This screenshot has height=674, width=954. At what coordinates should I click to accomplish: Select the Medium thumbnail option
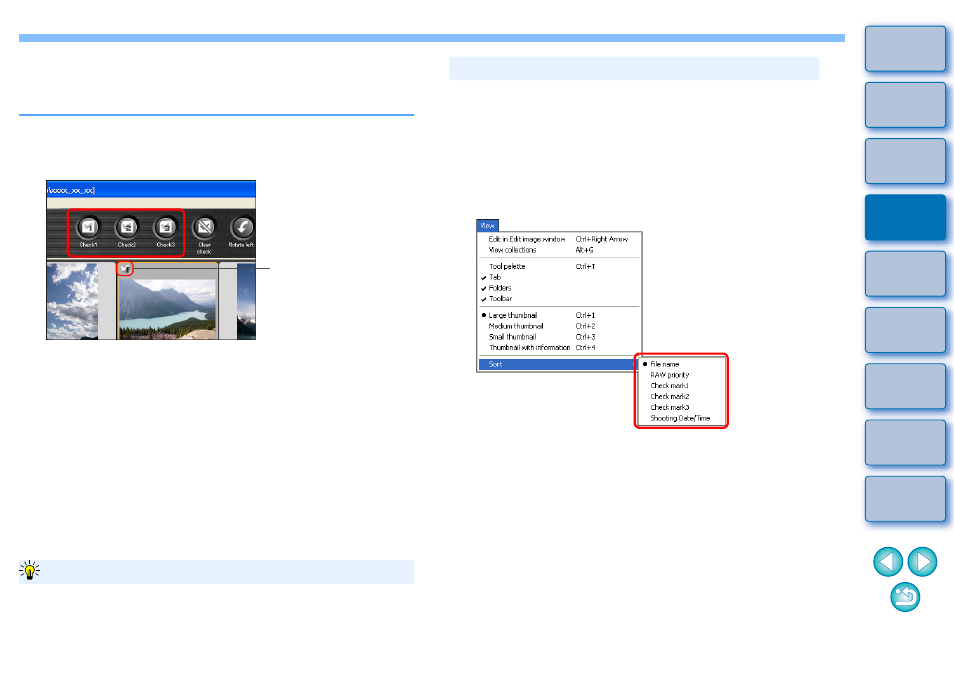559,326
